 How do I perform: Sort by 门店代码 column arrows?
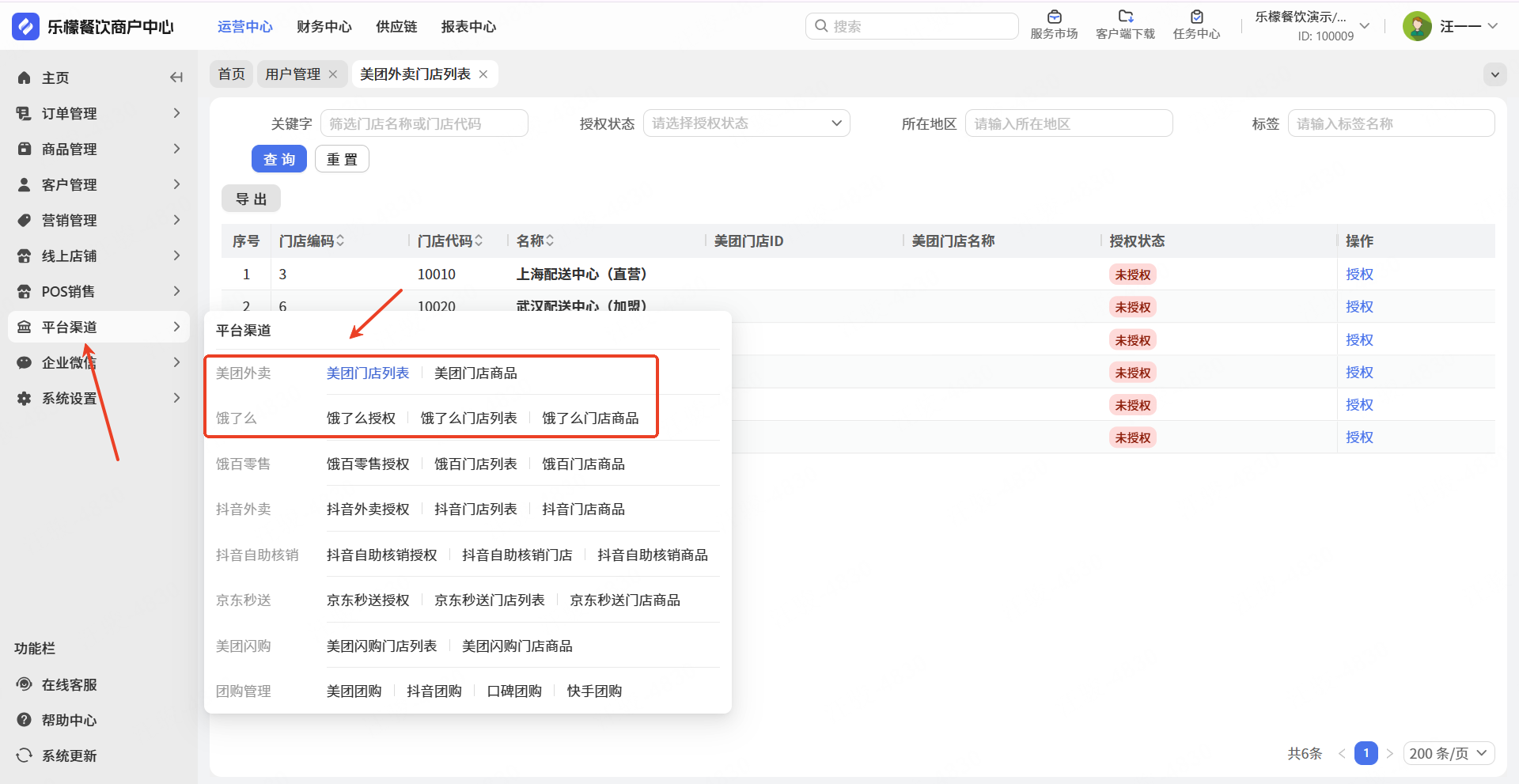click(x=479, y=241)
